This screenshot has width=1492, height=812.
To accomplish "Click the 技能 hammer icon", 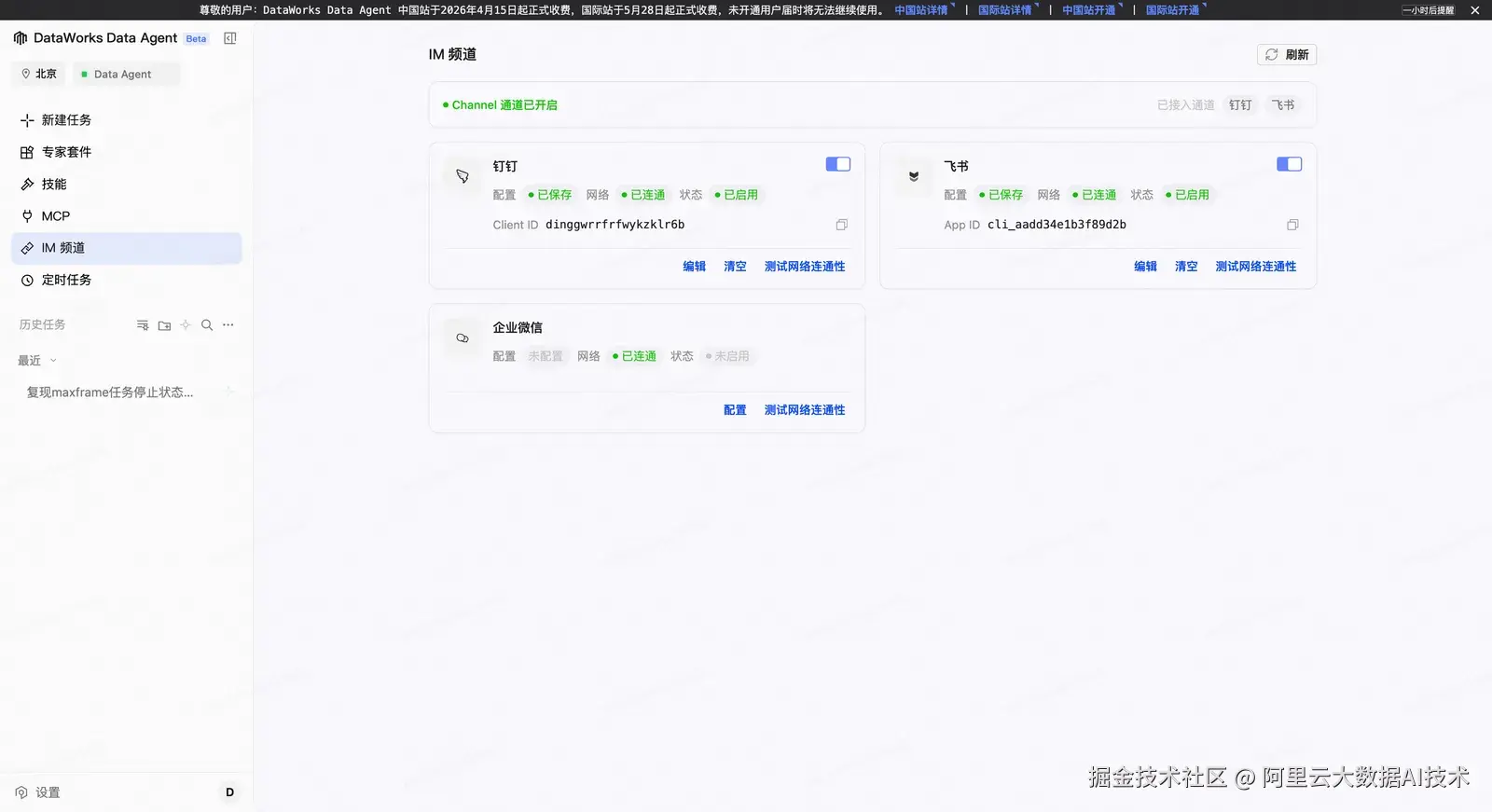I will (27, 185).
